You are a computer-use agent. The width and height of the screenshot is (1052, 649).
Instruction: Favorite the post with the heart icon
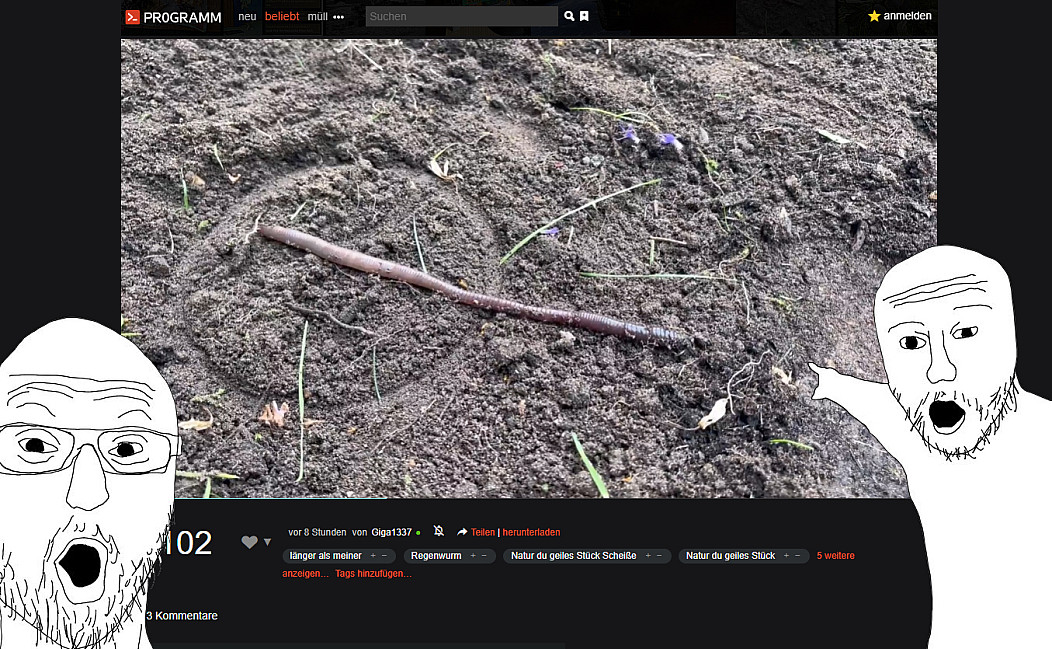tap(249, 542)
